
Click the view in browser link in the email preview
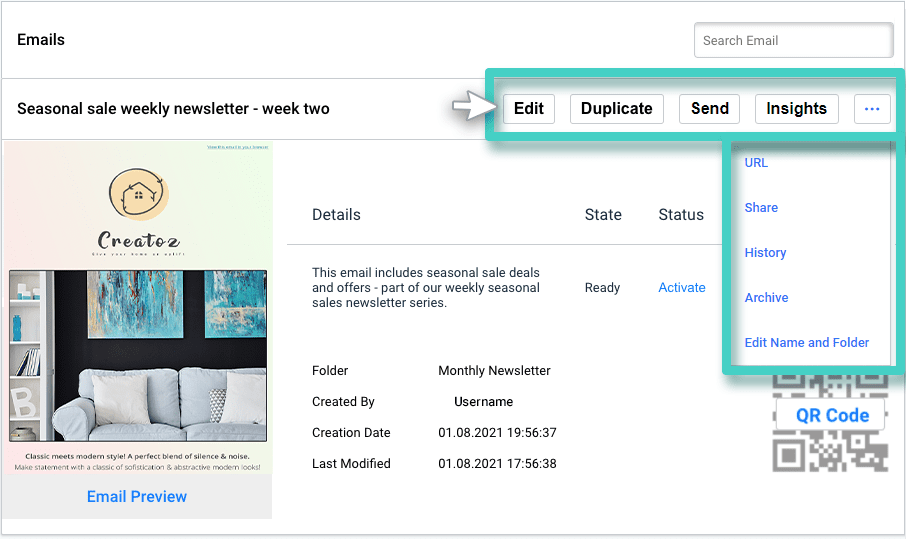tap(237, 147)
